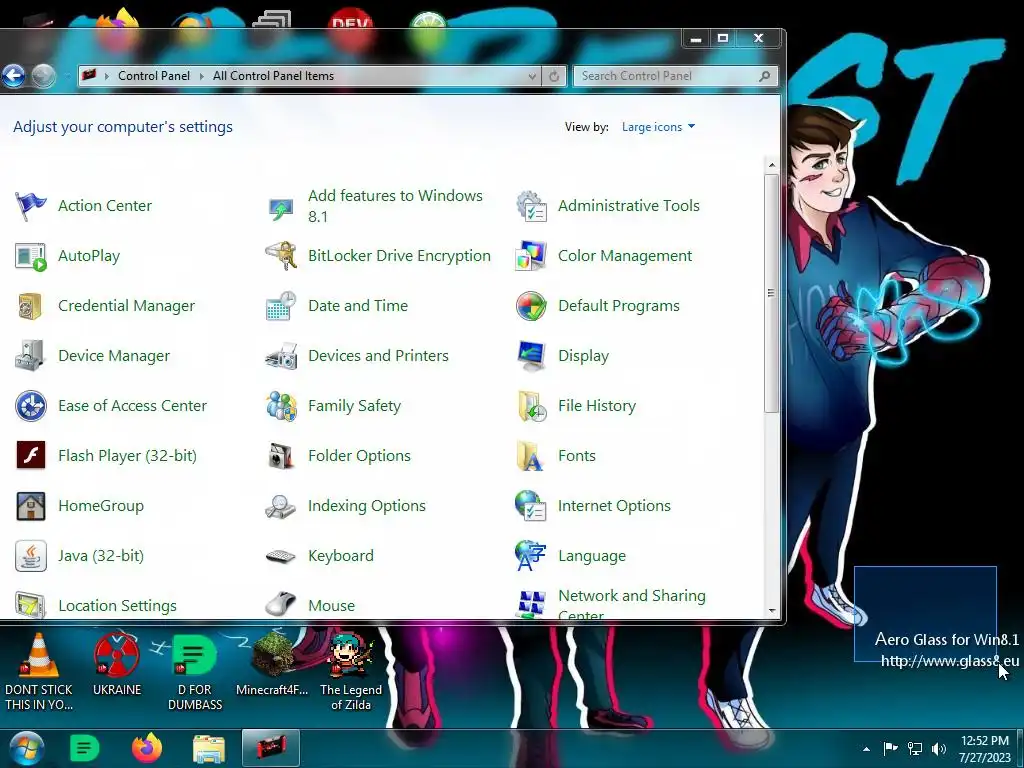1024x768 pixels.
Task: Open the Family Safety icon
Action: (281, 406)
